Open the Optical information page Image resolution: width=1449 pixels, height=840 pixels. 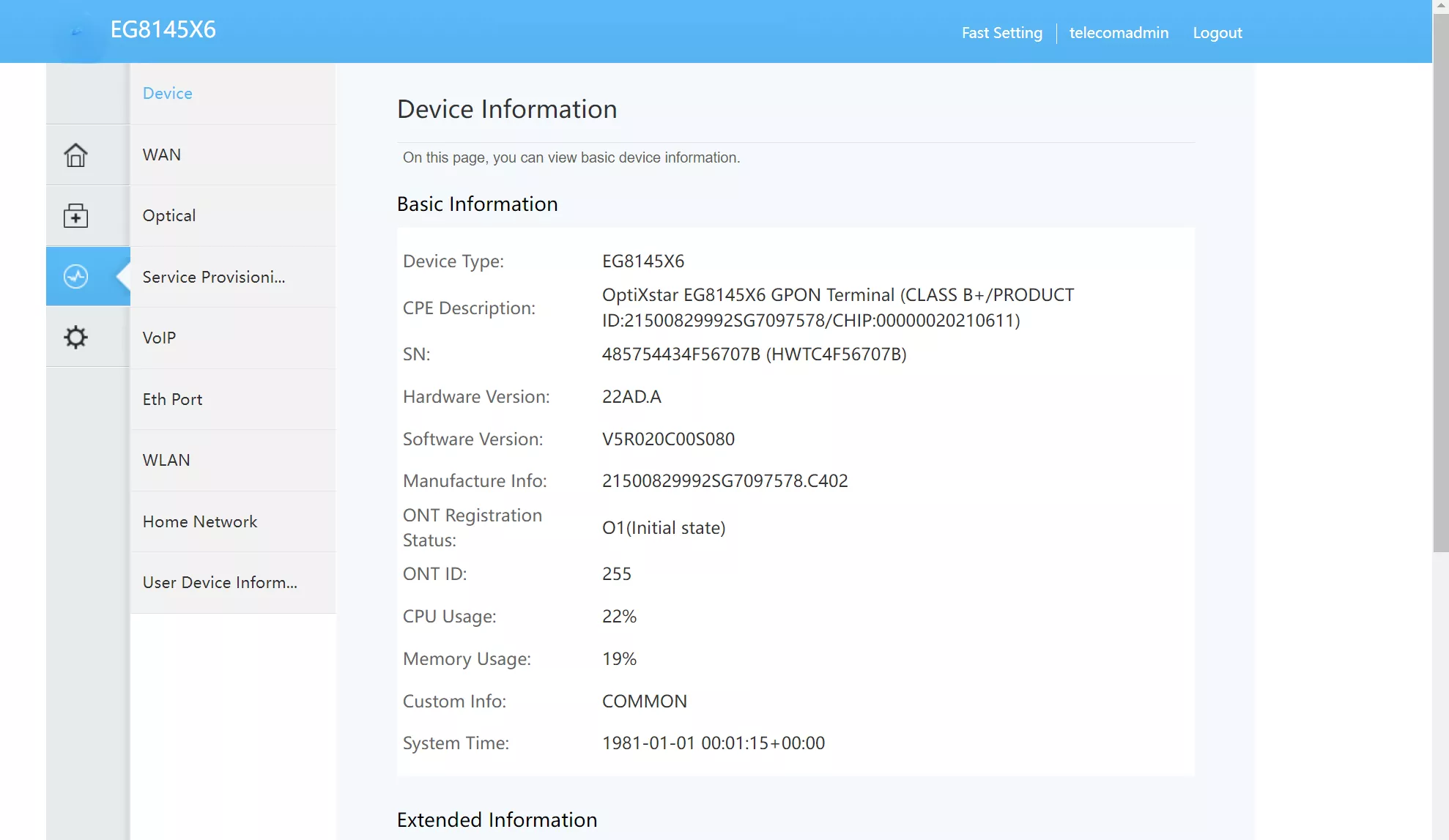(233, 215)
